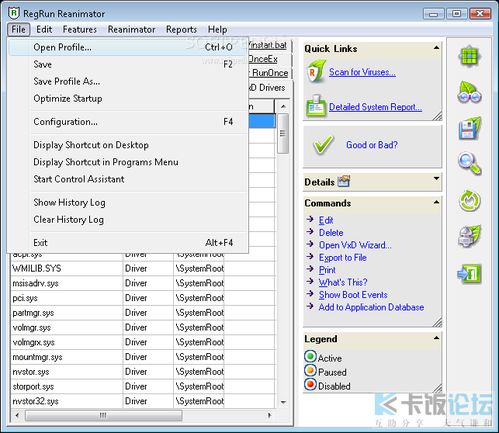Click Add to Application Database link
Viewport: 499px width, 433px height.
pos(371,307)
